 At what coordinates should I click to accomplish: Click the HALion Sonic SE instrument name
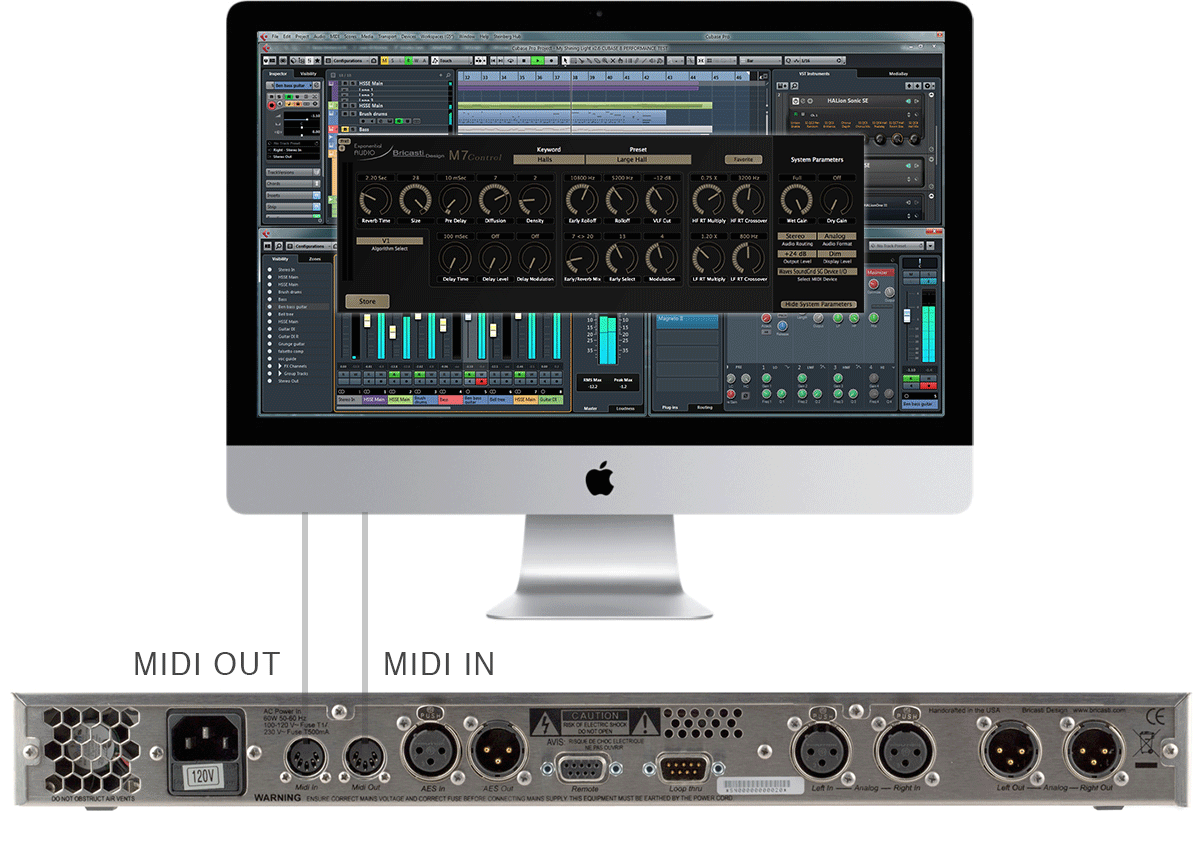pyautogui.click(x=850, y=101)
